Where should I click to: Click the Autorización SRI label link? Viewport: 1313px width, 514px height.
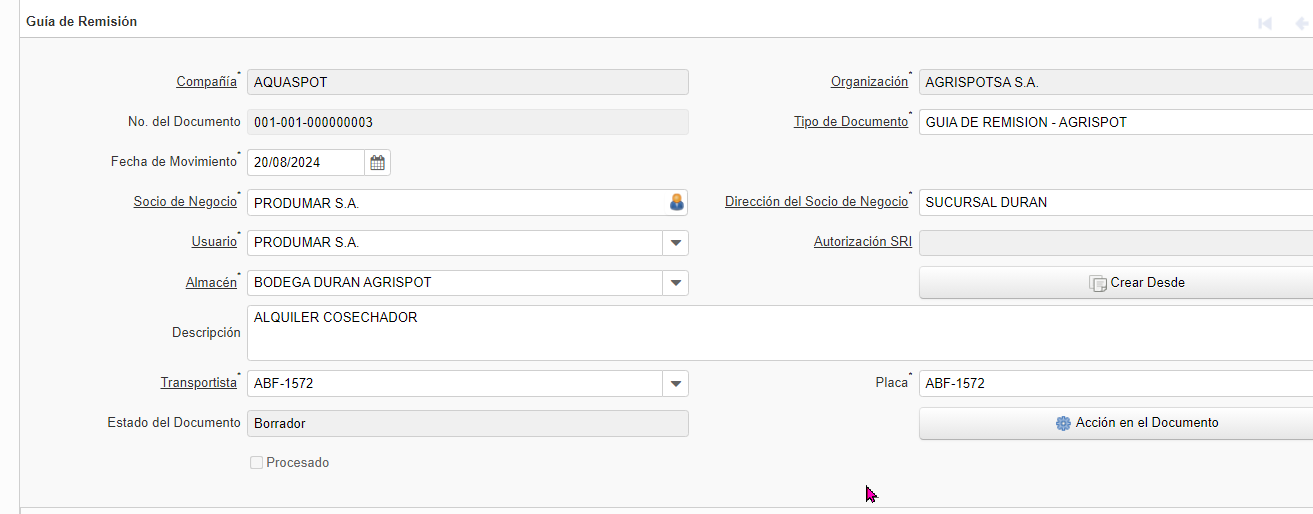pos(862,242)
